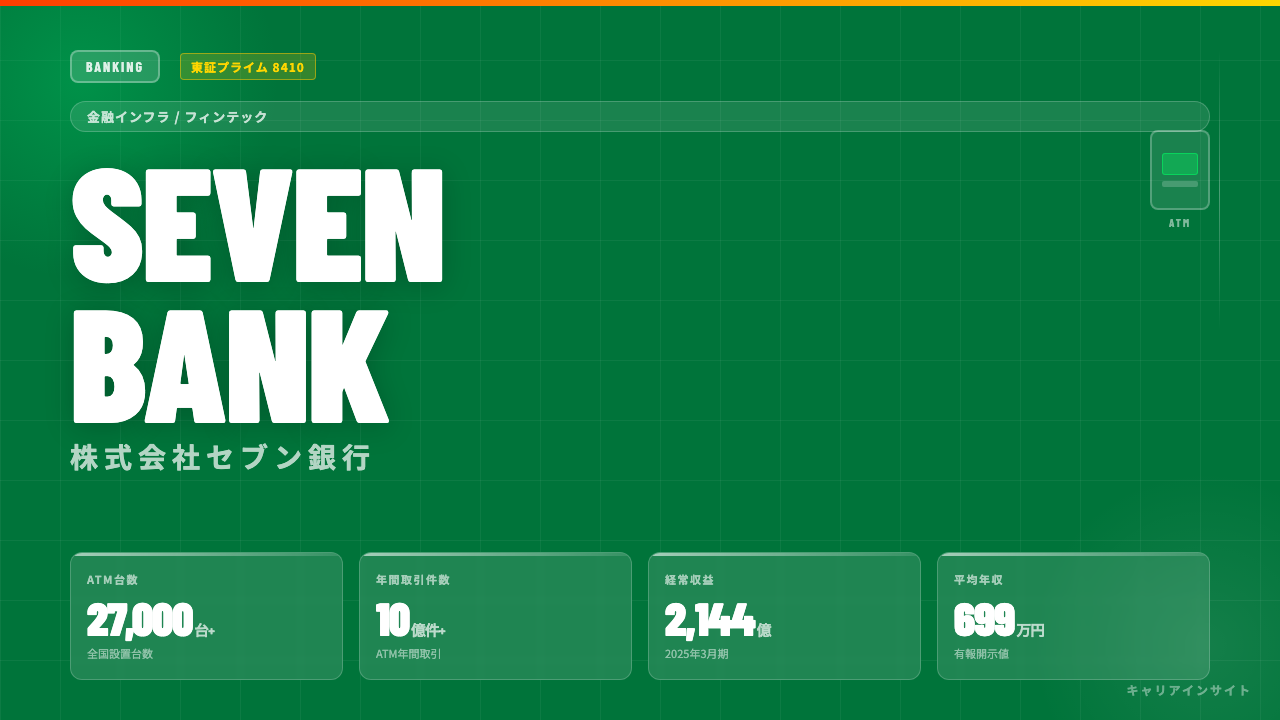
Task: Click the ATM card slot bar
Action: [1180, 184]
